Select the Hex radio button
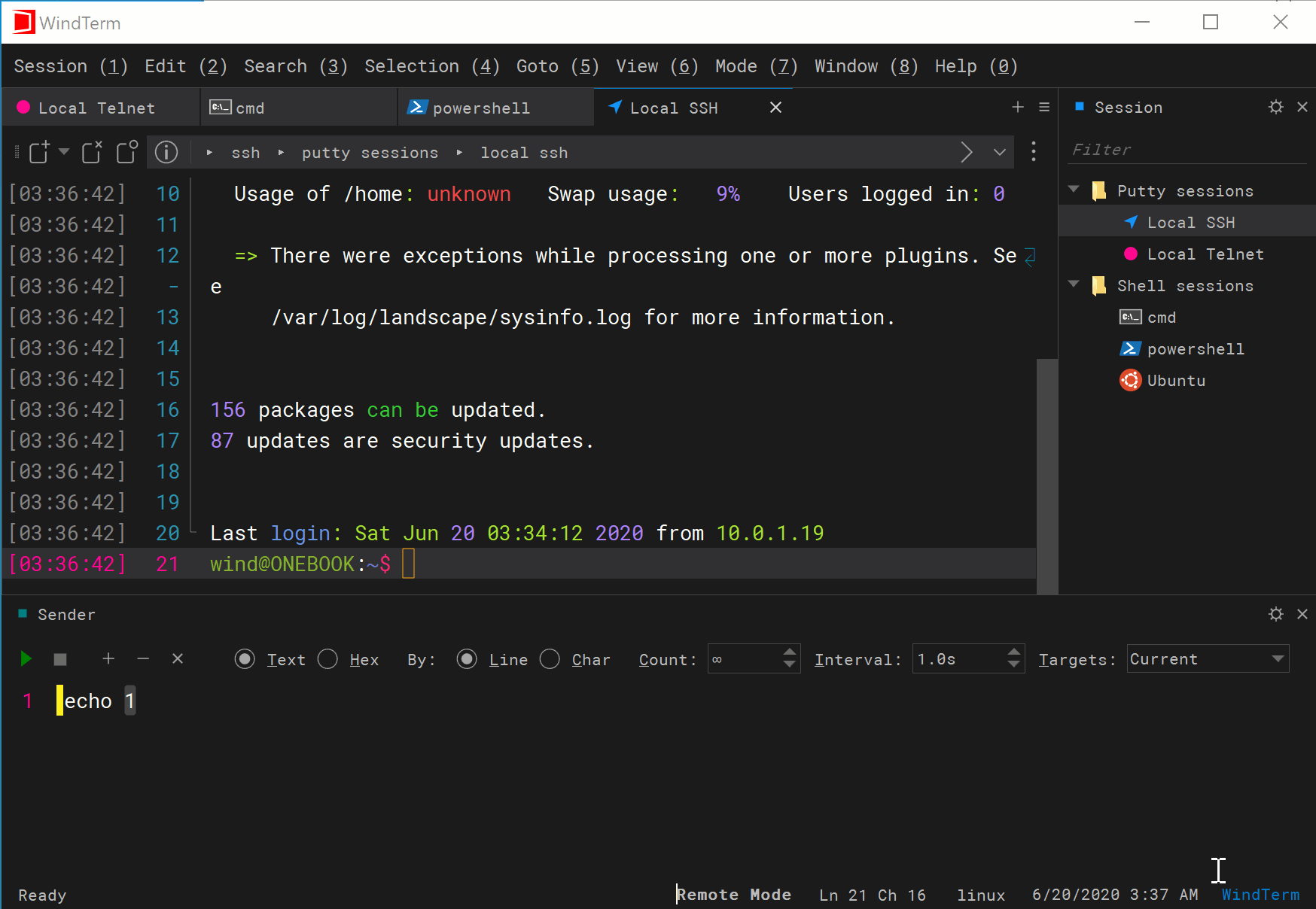This screenshot has height=909, width=1316. (327, 659)
